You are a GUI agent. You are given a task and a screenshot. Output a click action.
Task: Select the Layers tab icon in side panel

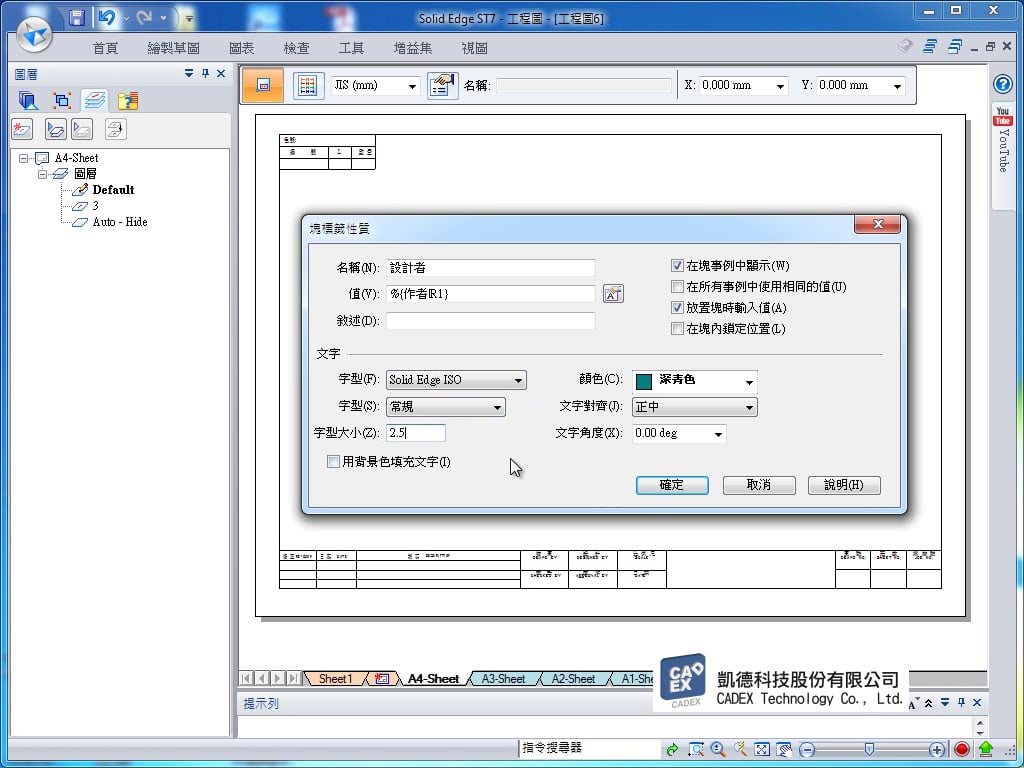[x=95, y=101]
